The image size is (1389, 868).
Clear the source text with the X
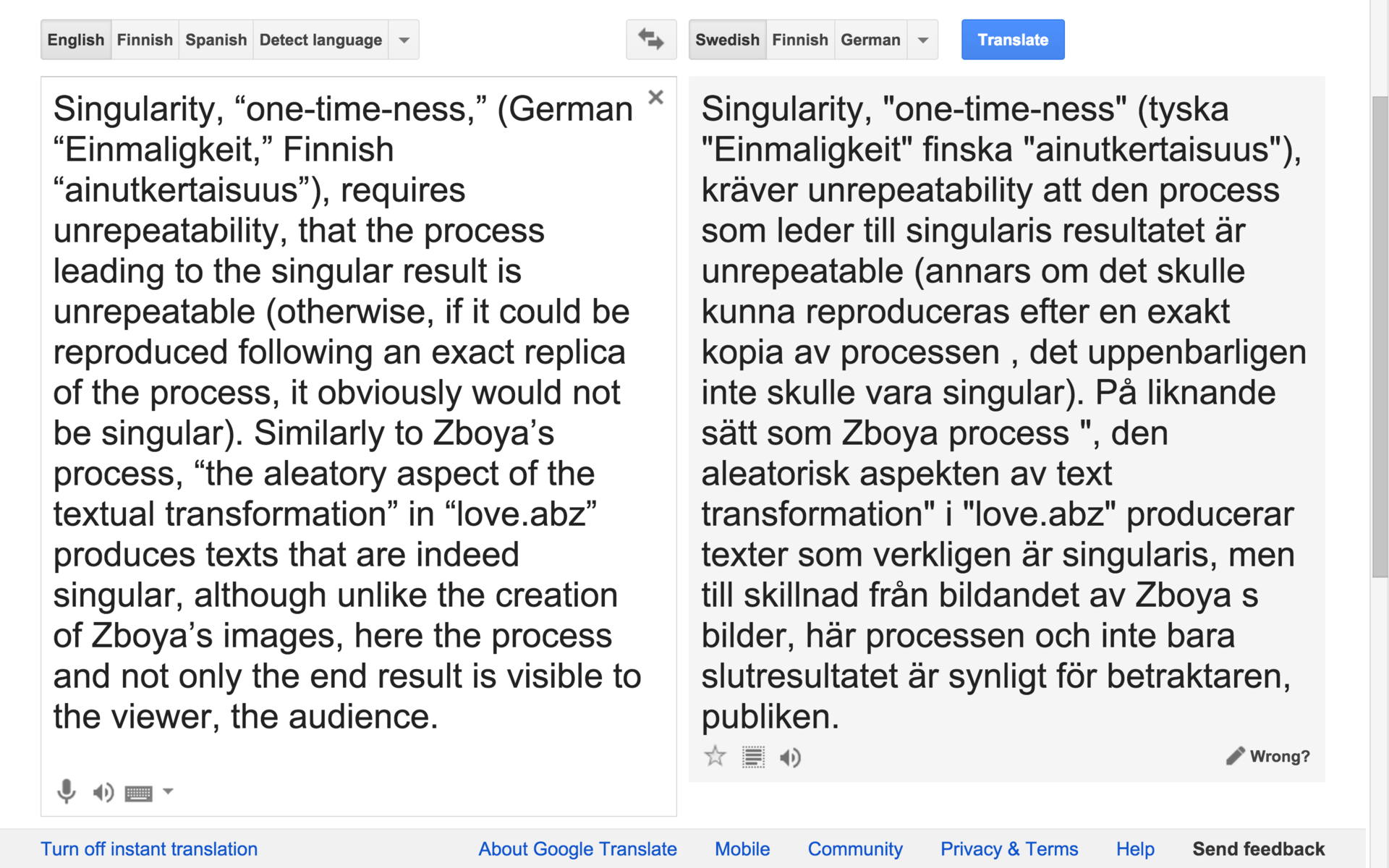pos(655,98)
